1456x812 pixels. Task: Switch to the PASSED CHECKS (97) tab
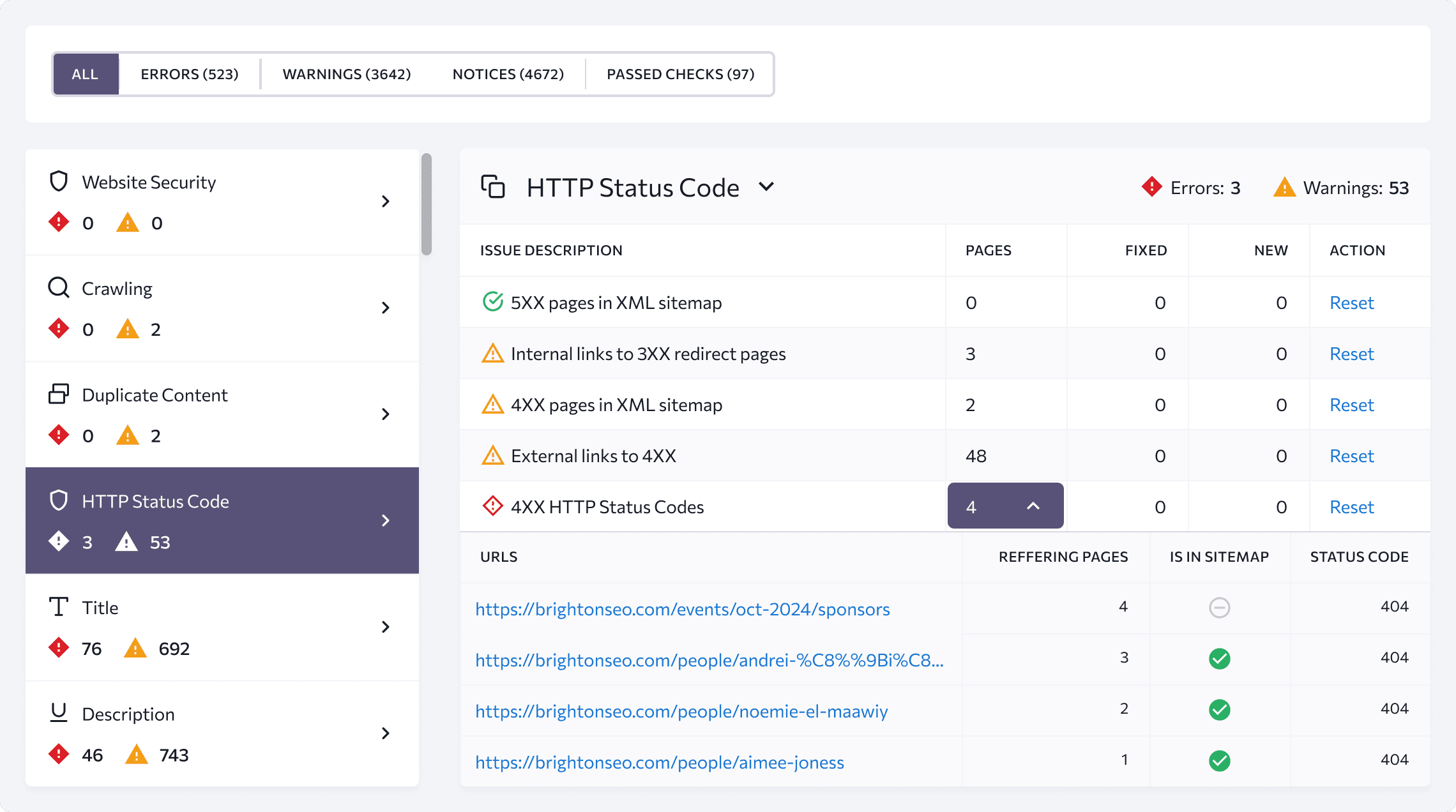(x=680, y=74)
